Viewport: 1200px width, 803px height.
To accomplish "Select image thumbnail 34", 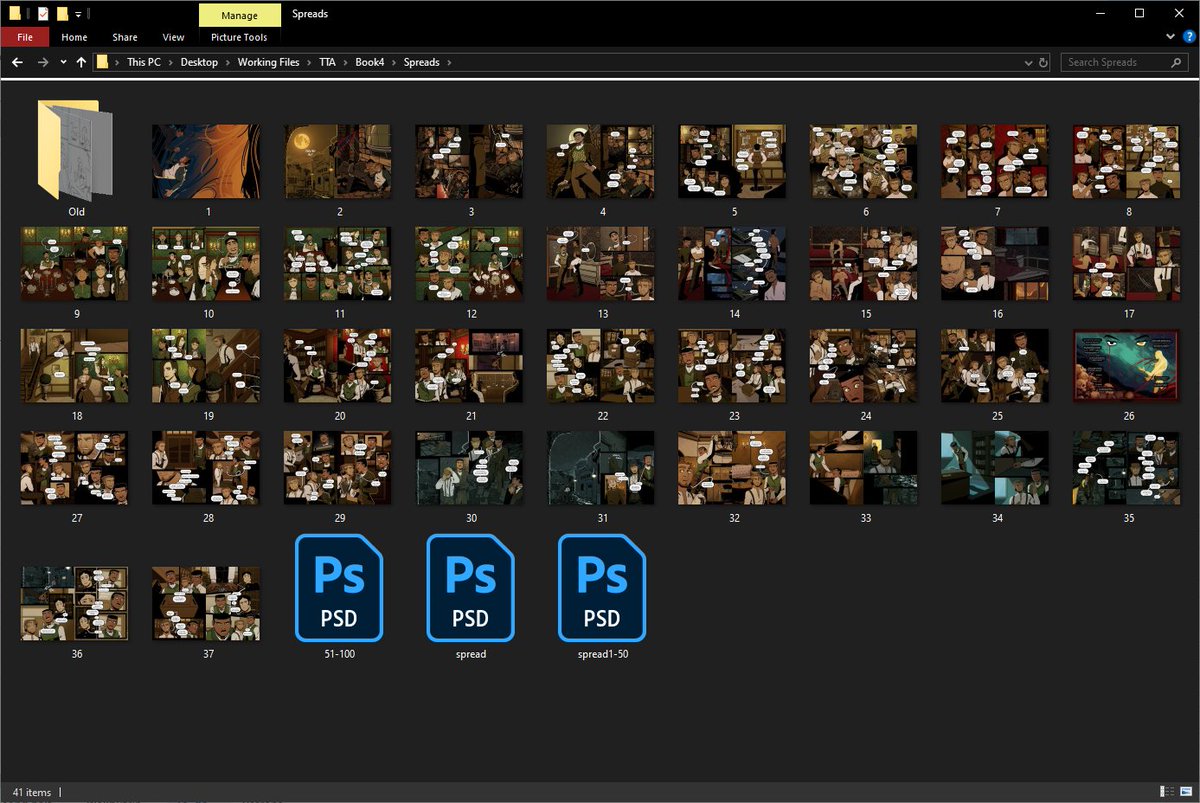I will click(996, 468).
